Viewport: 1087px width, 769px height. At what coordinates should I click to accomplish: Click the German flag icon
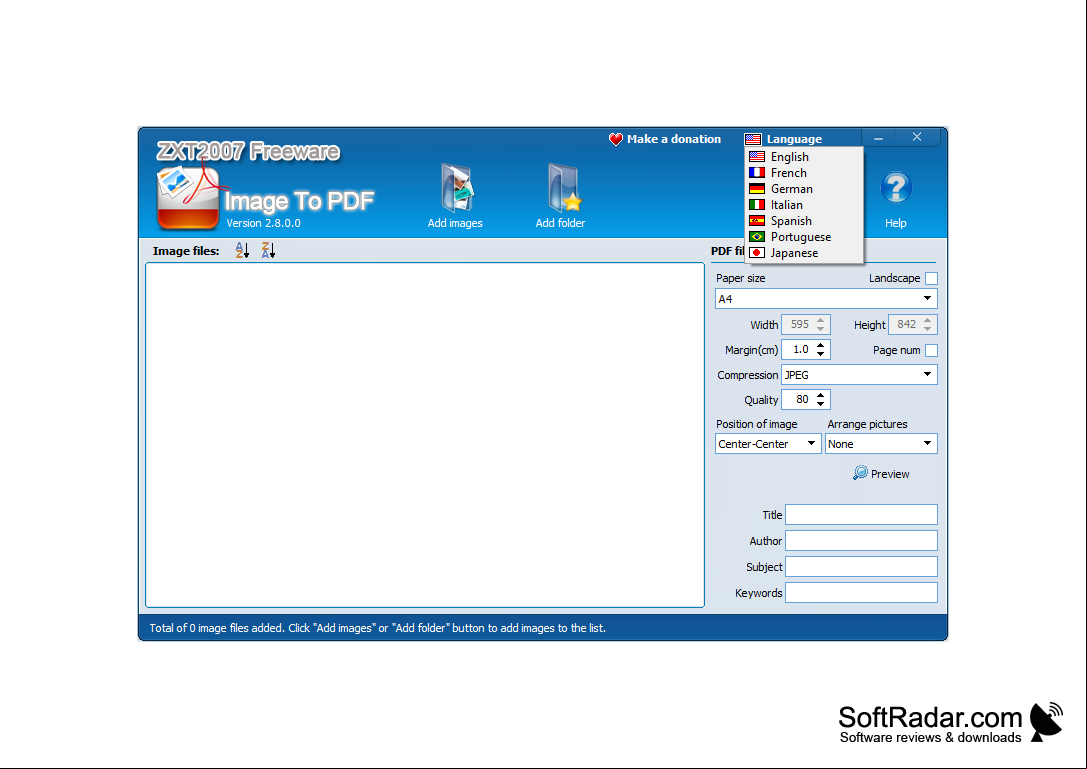(757, 189)
